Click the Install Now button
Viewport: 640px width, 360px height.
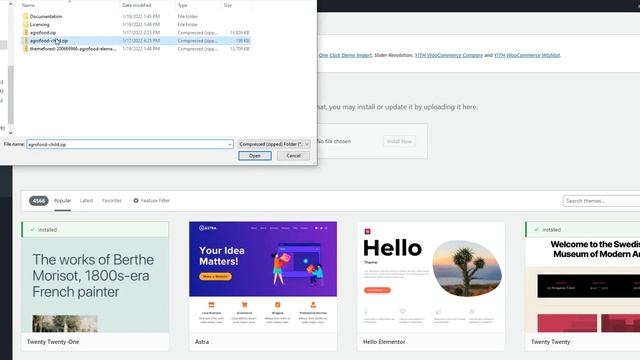tap(399, 141)
